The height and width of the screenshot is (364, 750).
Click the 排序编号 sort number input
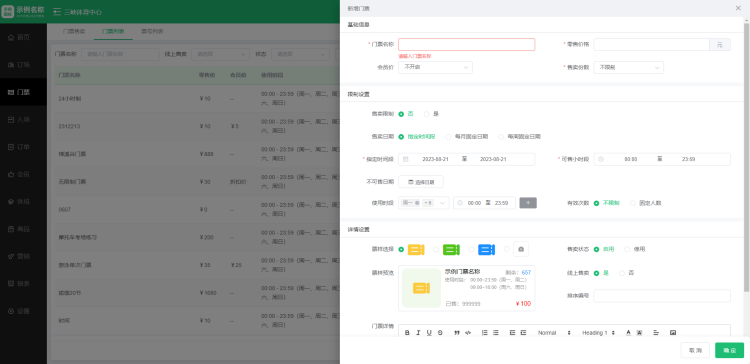click(x=662, y=296)
